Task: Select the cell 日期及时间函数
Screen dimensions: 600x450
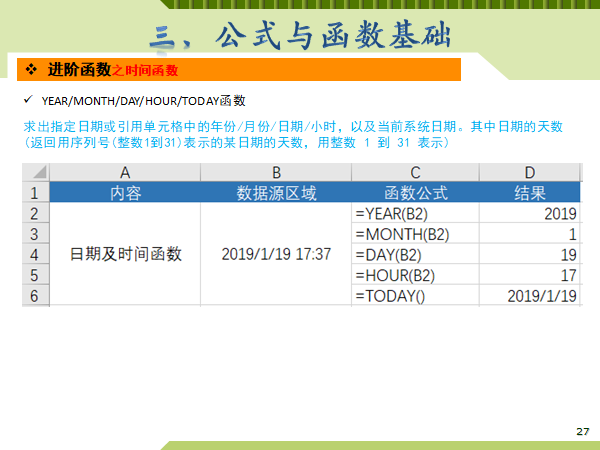Action: (125, 254)
